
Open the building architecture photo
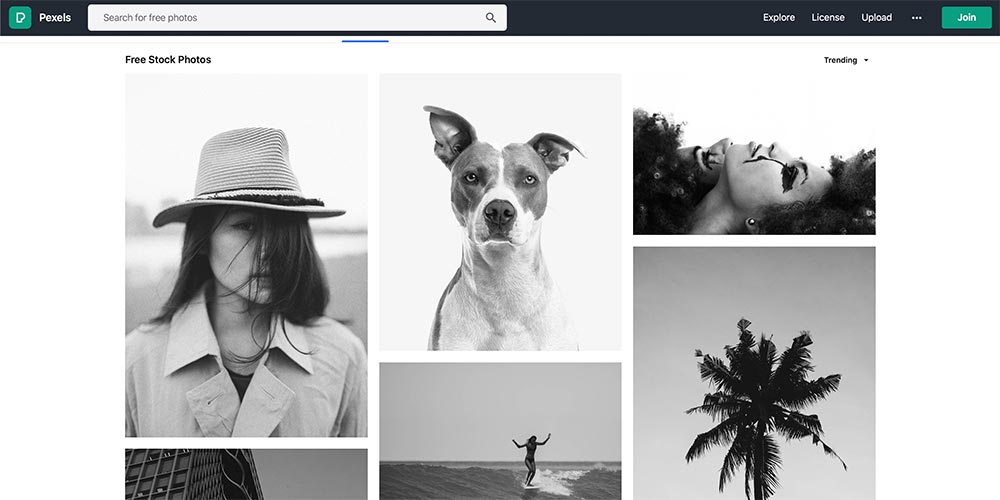(x=246, y=474)
